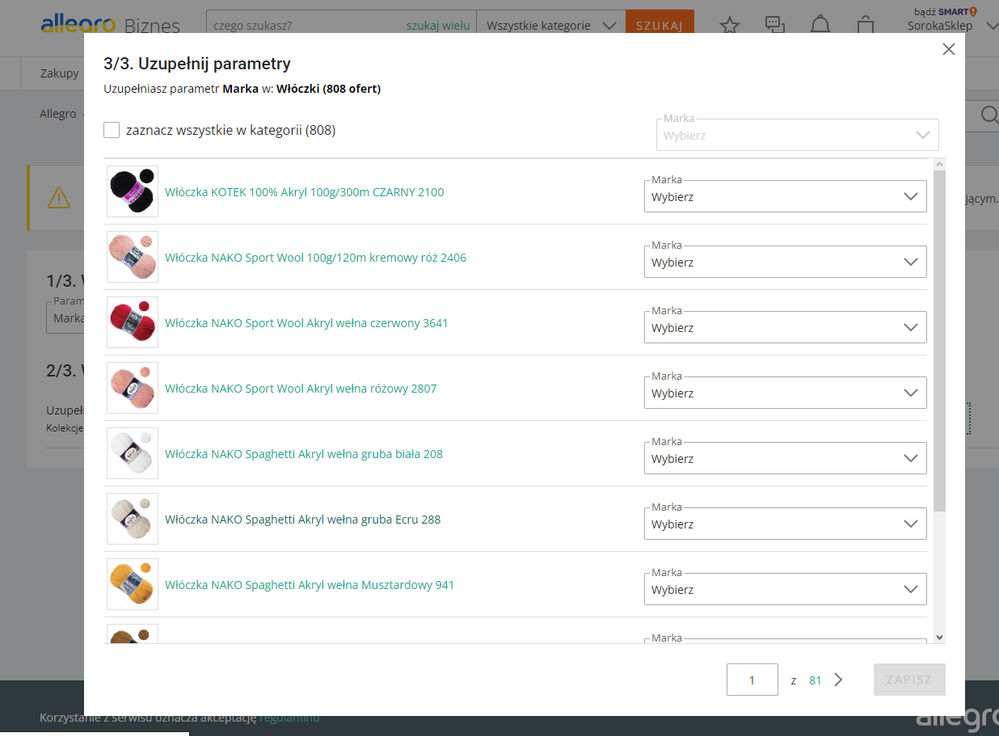
Task: Open offer NAKO Sport Wool różowy 2807
Action: (301, 389)
